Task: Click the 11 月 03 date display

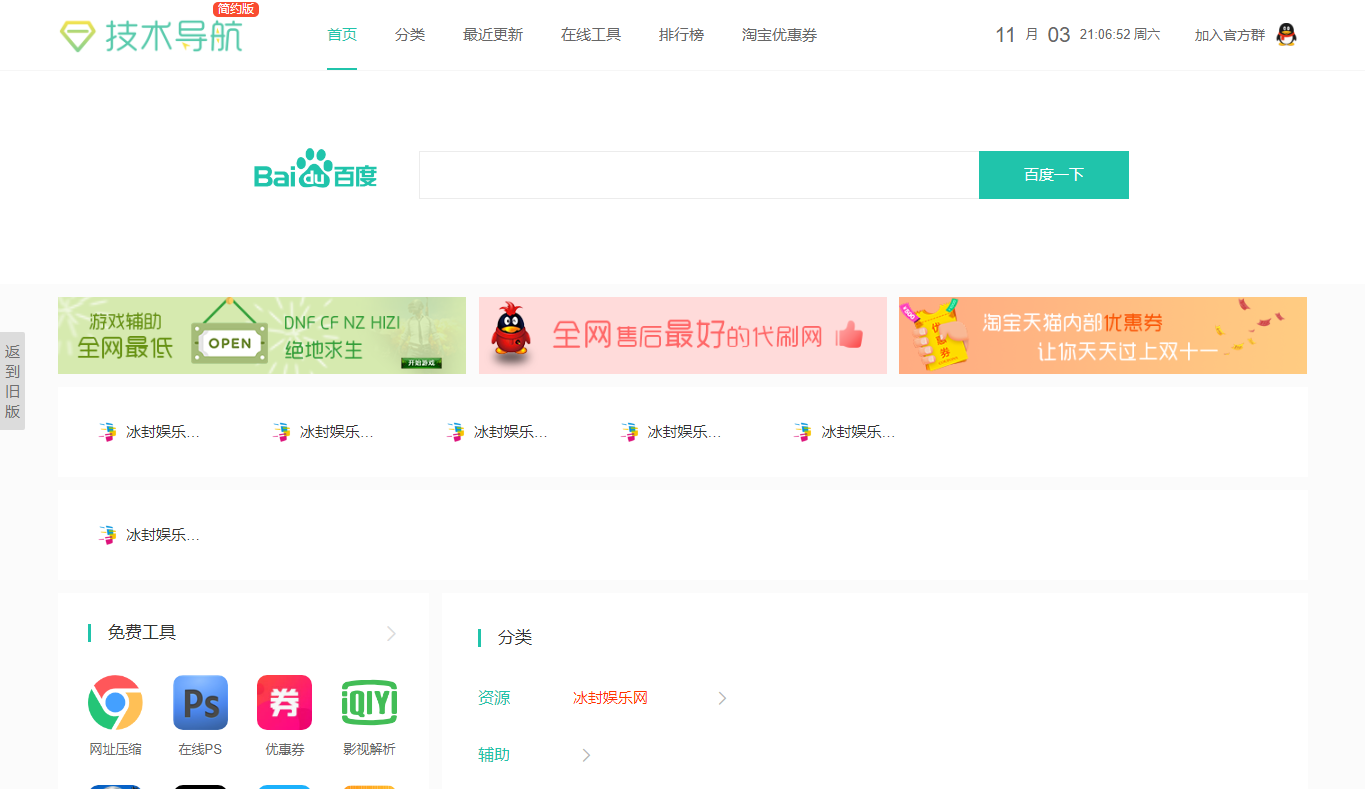Action: click(1033, 35)
